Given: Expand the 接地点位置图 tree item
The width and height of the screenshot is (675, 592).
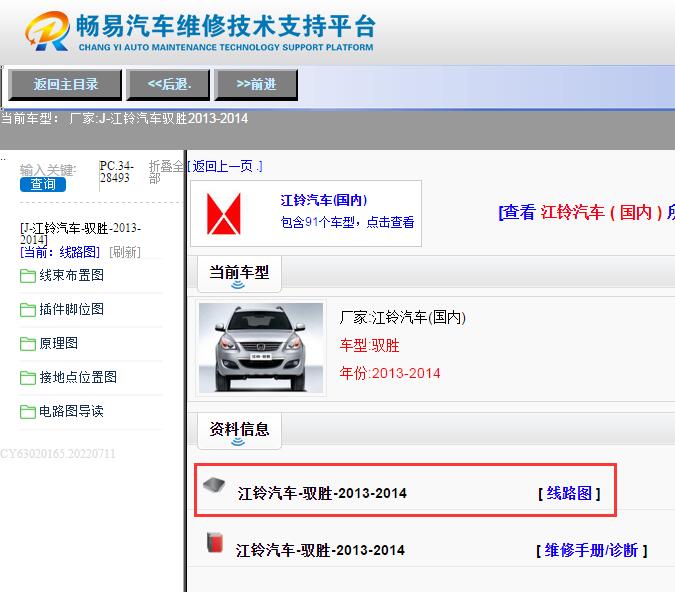Looking at the screenshot, I should (78, 377).
